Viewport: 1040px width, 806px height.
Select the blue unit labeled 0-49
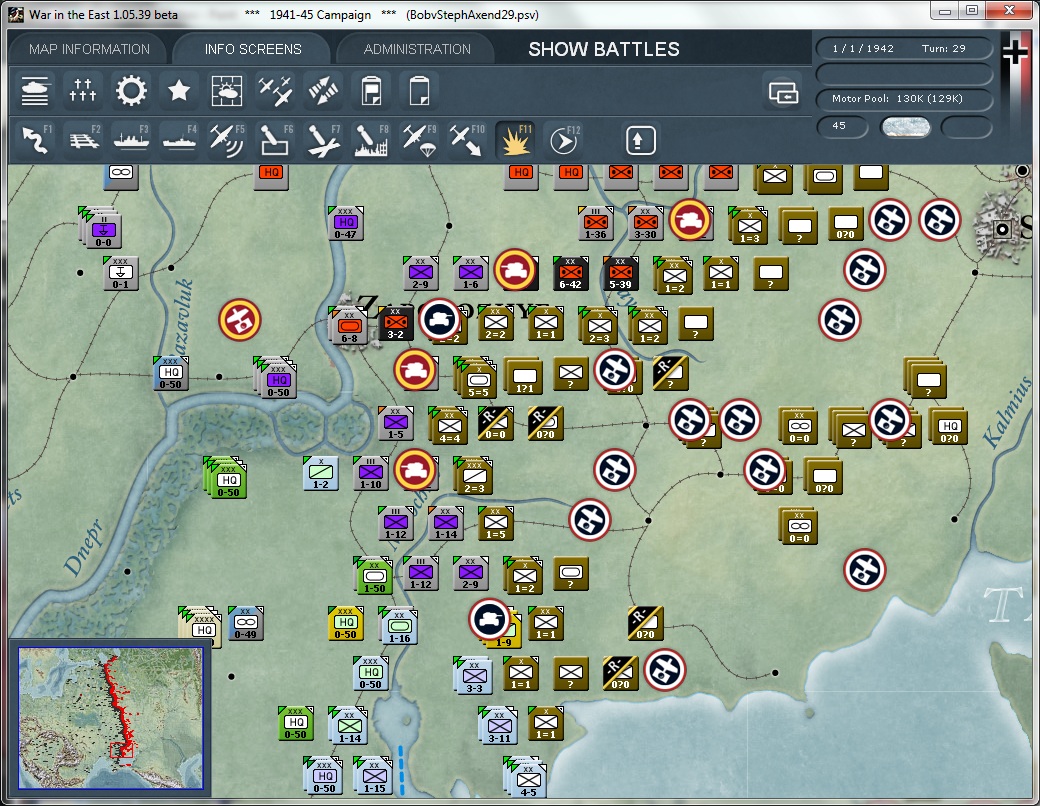click(245, 624)
